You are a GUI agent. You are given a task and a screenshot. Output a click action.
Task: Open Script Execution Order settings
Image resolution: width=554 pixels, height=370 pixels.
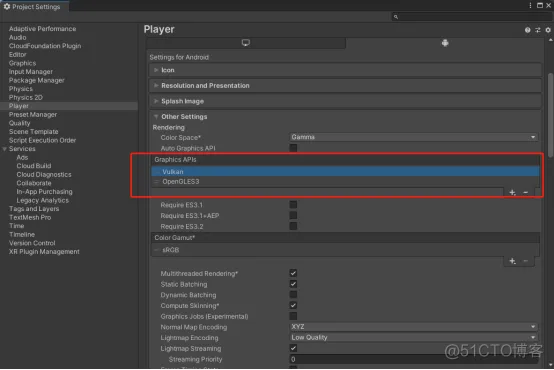pos(42,141)
